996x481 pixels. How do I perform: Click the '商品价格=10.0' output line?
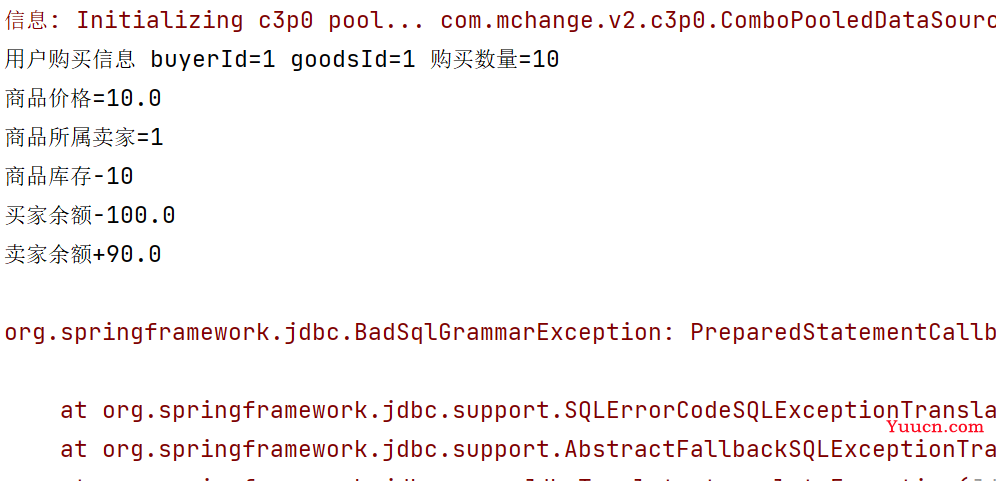coord(83,98)
